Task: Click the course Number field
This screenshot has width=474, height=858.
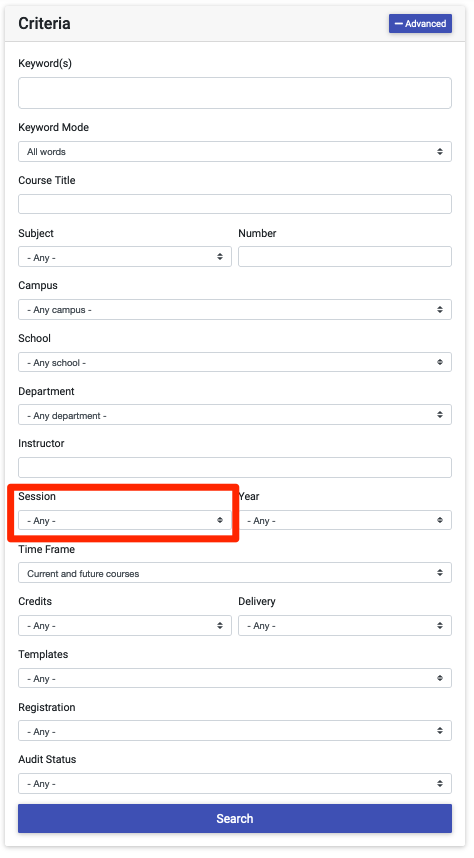Action: tap(344, 257)
